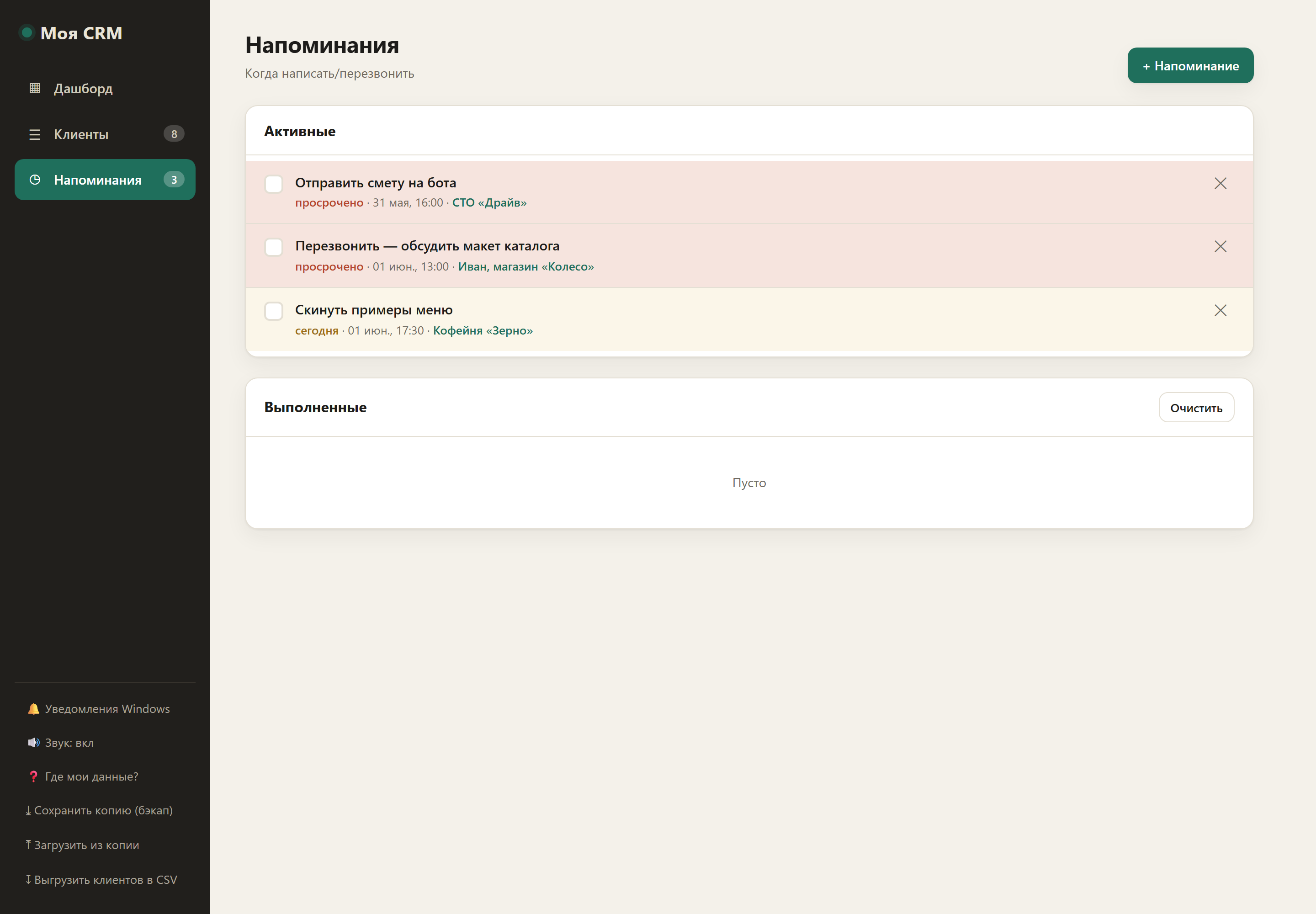Click просрочено label on магазин «Колесо» row

[x=329, y=267]
